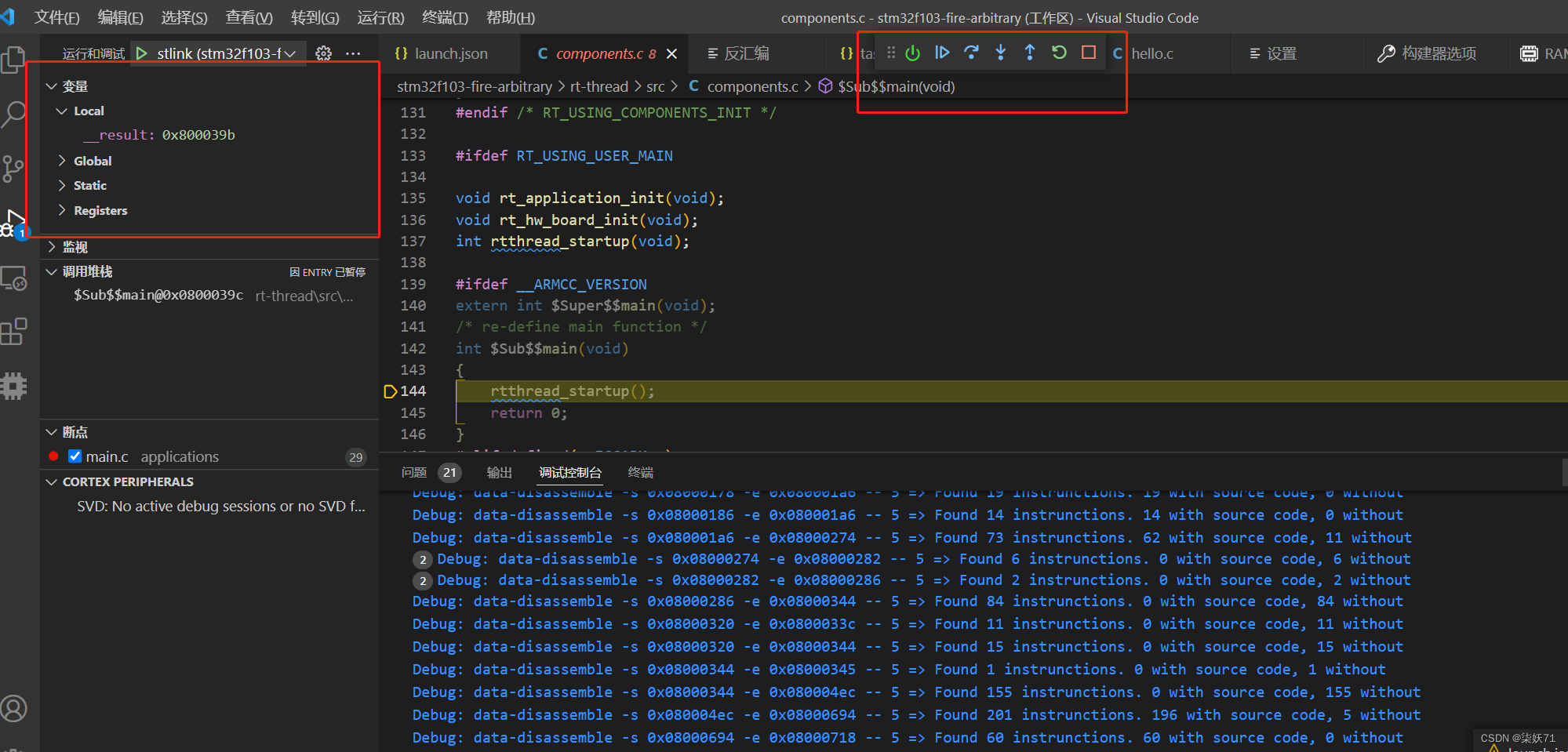1568x752 pixels.
Task: Click the rtthread_startup call on line 144
Action: point(572,391)
